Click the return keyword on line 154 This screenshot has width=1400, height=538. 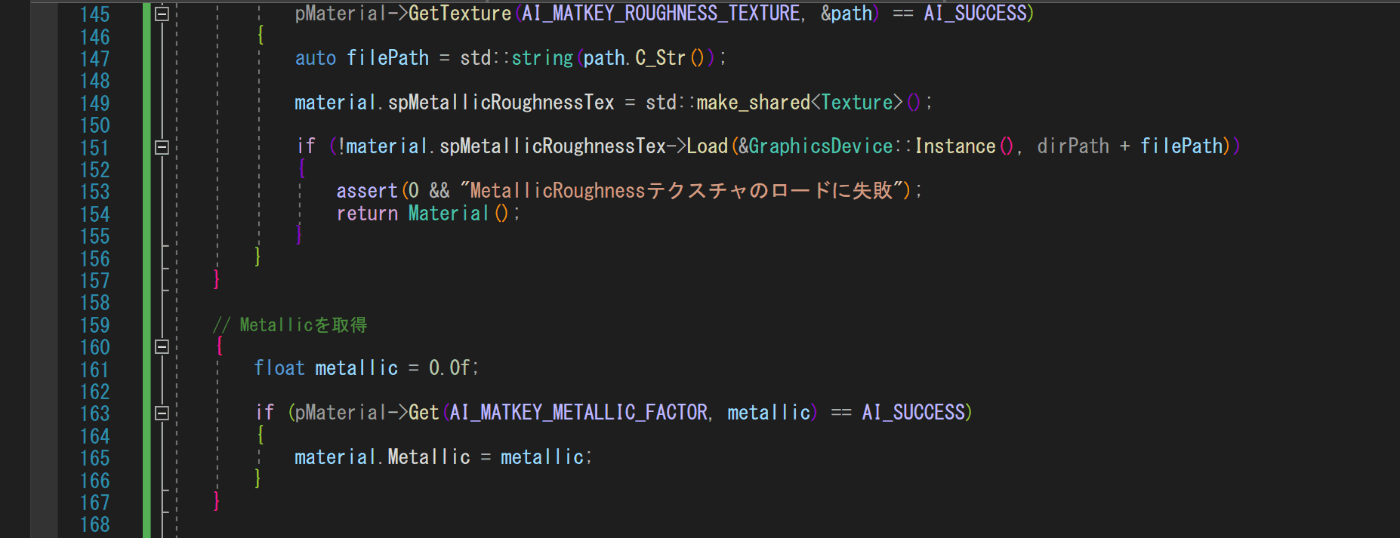click(x=366, y=213)
